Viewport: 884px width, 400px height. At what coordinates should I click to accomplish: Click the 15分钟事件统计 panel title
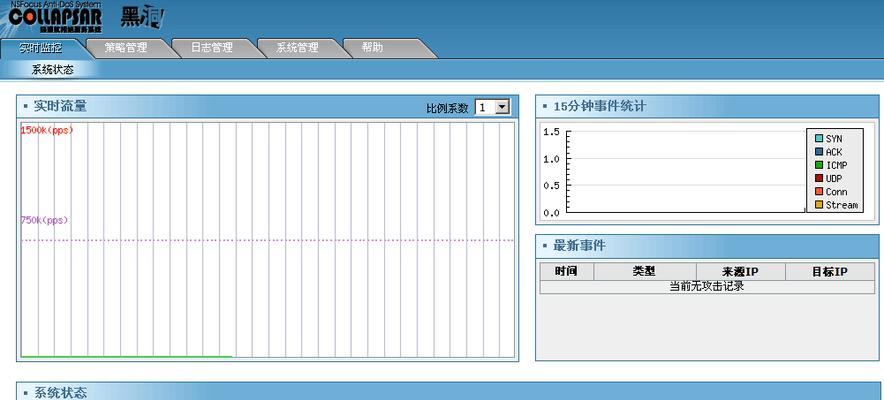(x=600, y=106)
